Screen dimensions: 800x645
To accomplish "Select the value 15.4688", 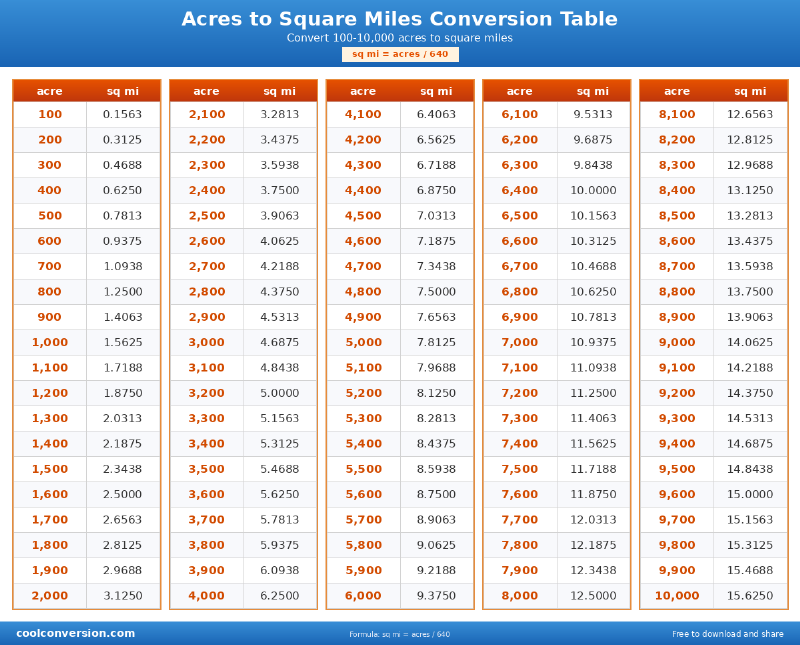I will pos(750,570).
